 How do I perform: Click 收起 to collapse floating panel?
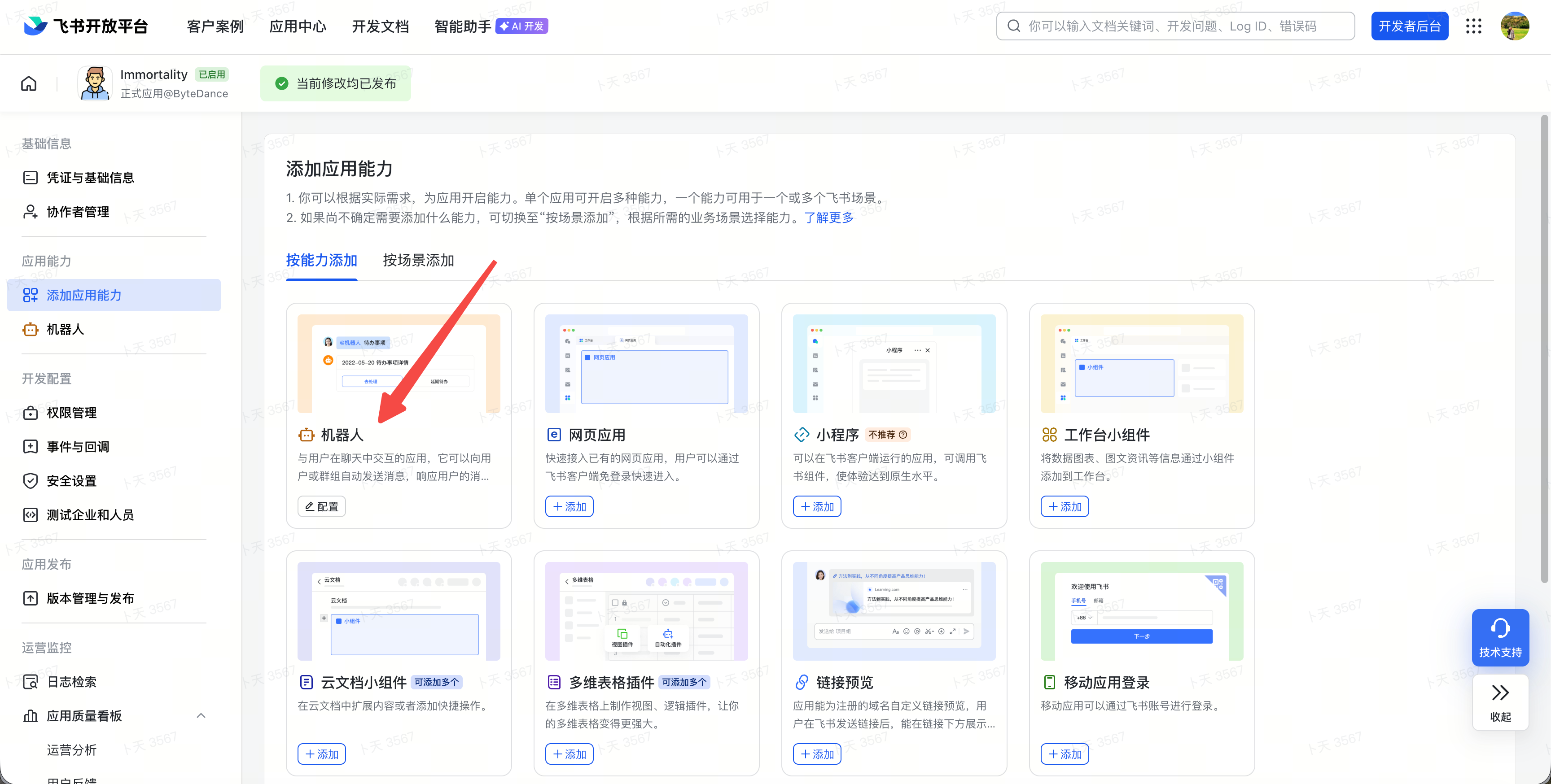(x=1500, y=702)
